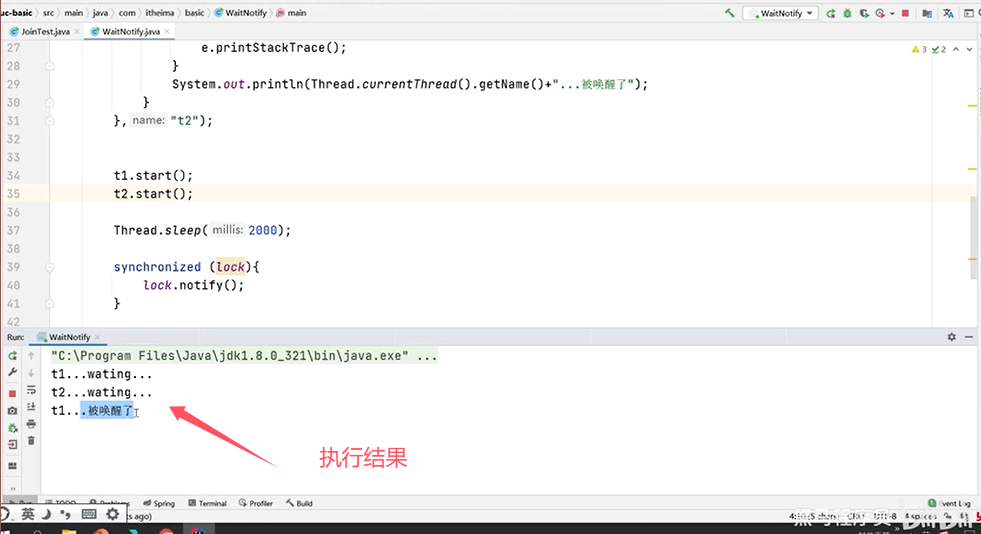Click the Print console output icon
The width and height of the screenshot is (981, 534).
tap(31, 424)
